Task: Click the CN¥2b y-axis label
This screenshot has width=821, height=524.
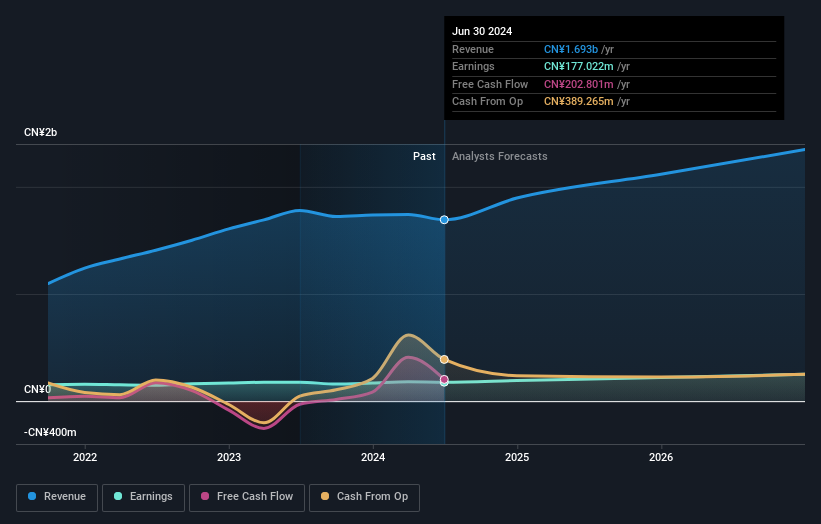Action: pos(40,132)
